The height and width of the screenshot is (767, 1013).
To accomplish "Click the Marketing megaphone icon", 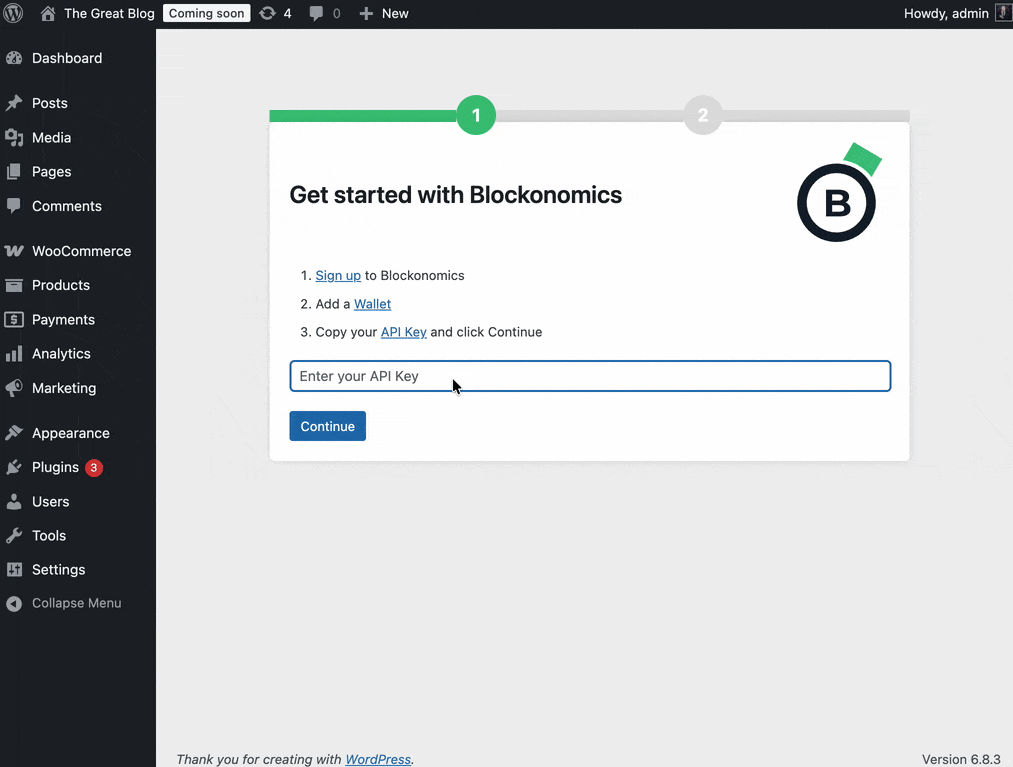I will (x=14, y=388).
